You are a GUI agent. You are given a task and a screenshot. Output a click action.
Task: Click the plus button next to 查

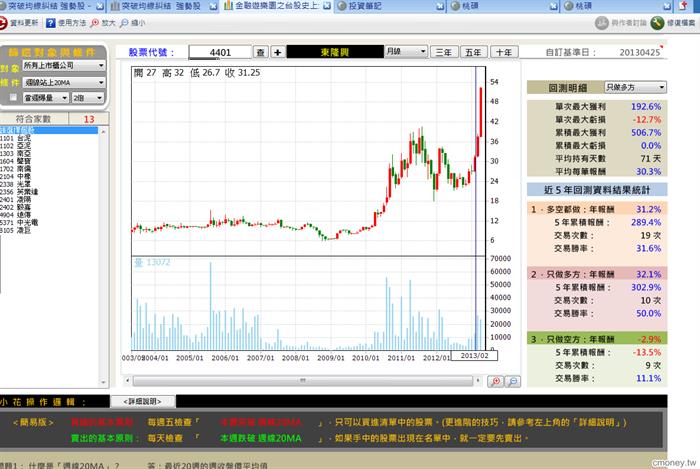277,52
